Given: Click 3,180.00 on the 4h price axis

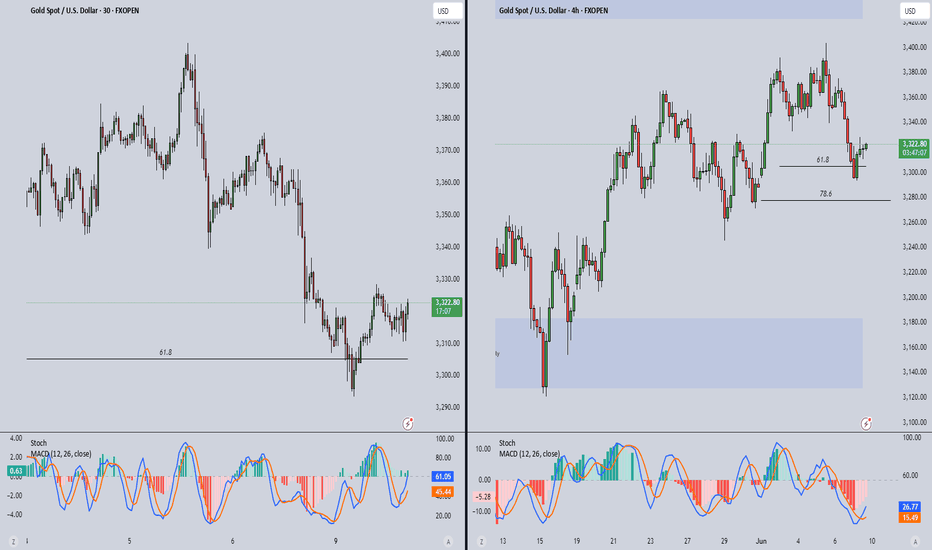Looking at the screenshot, I should coord(914,322).
